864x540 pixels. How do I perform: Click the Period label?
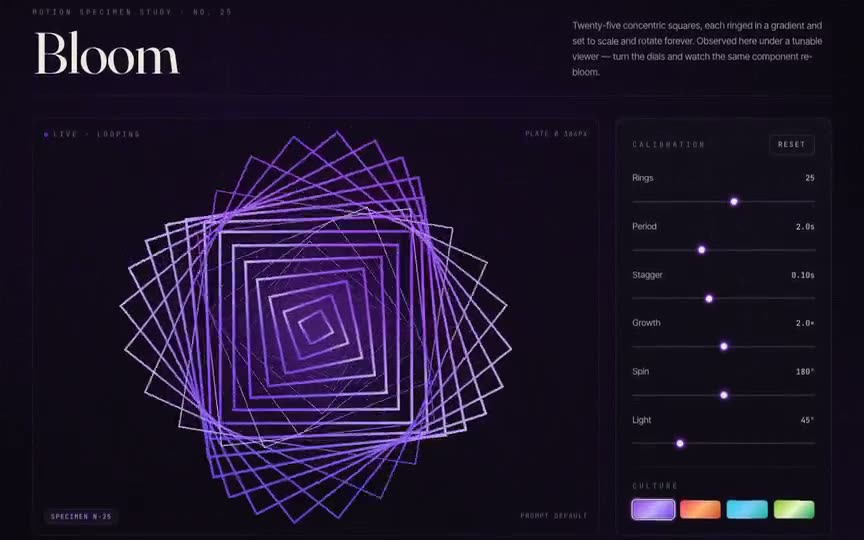click(x=644, y=226)
